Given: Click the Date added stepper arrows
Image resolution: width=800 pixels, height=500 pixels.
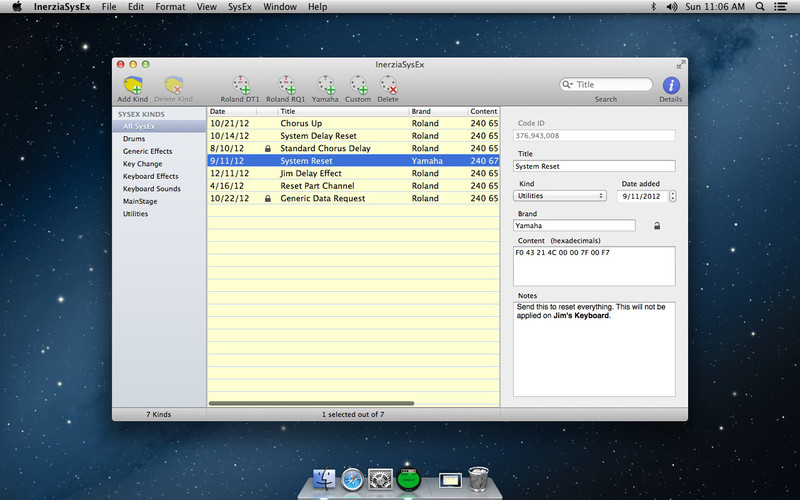Looking at the screenshot, I should pos(672,196).
